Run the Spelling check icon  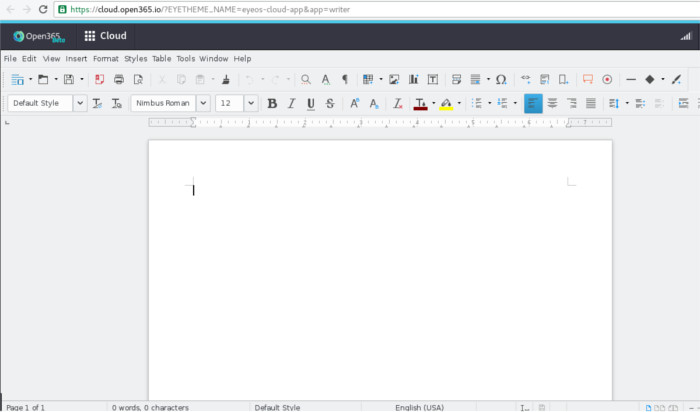326,79
